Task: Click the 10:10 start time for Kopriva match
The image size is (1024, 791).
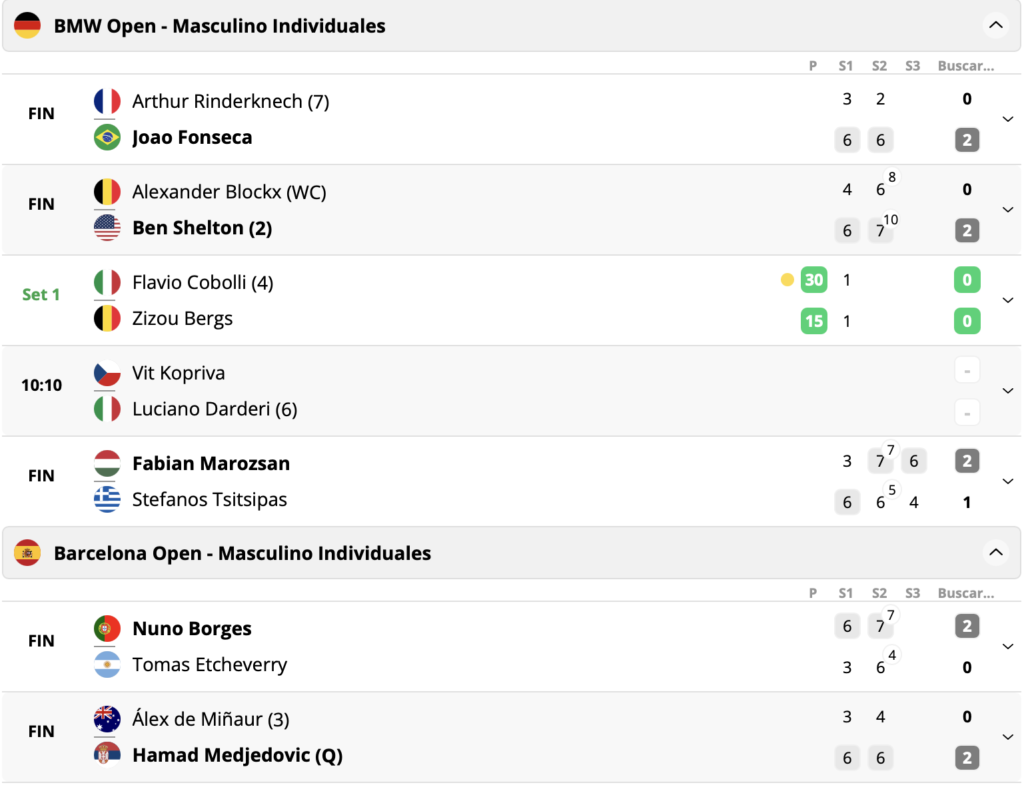Action: click(41, 385)
